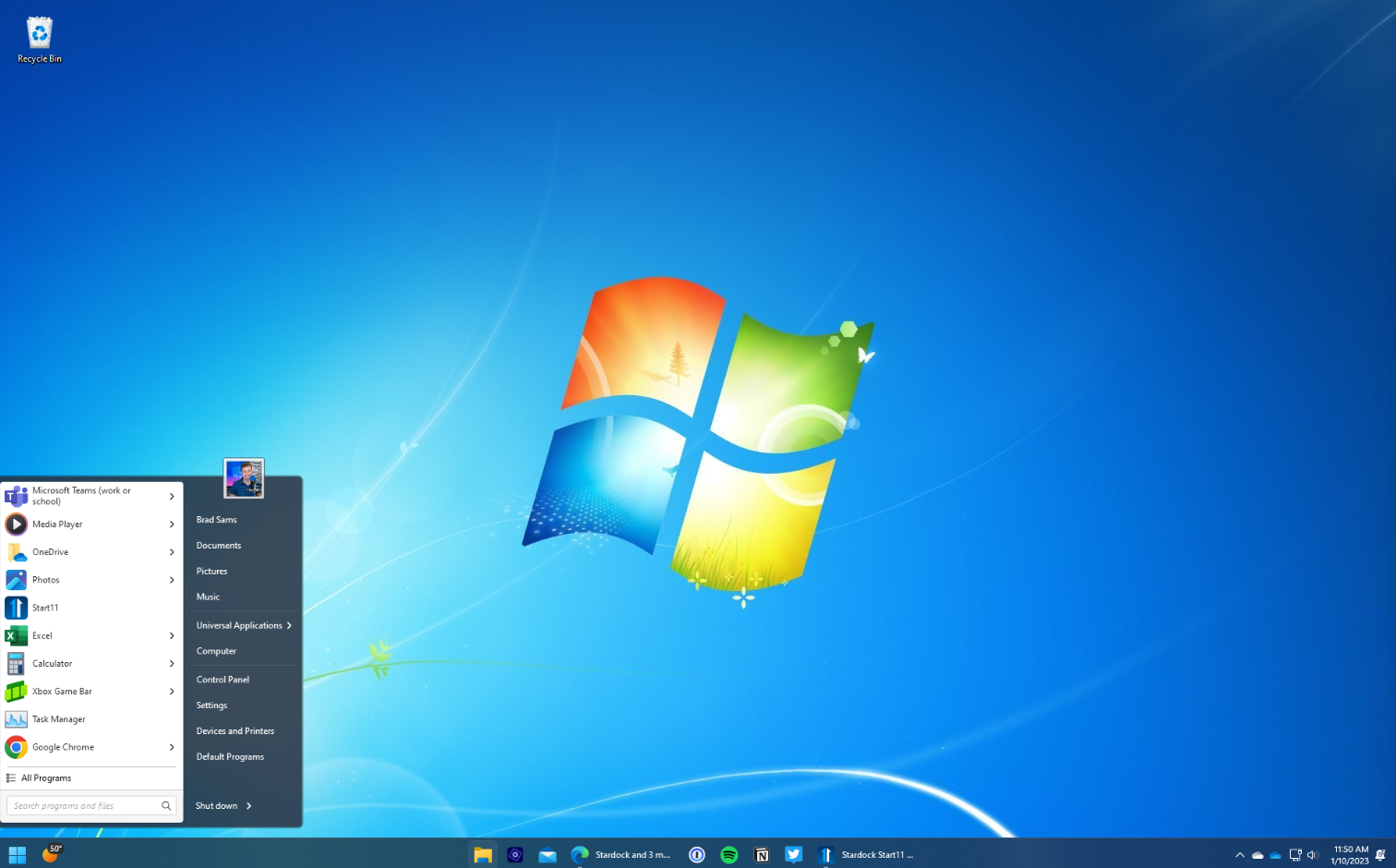This screenshot has width=1396, height=868.
Task: Expand the Excel jump list arrow
Action: (x=172, y=636)
